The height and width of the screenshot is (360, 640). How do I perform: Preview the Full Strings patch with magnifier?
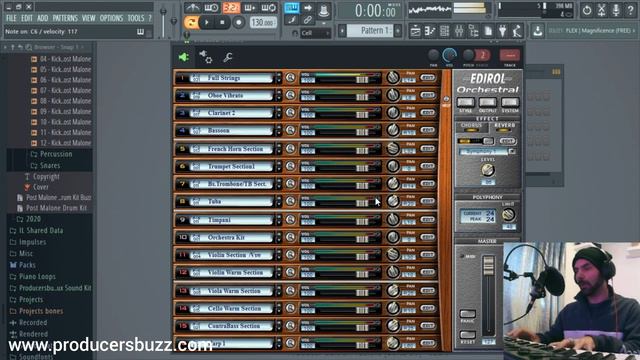click(x=290, y=78)
